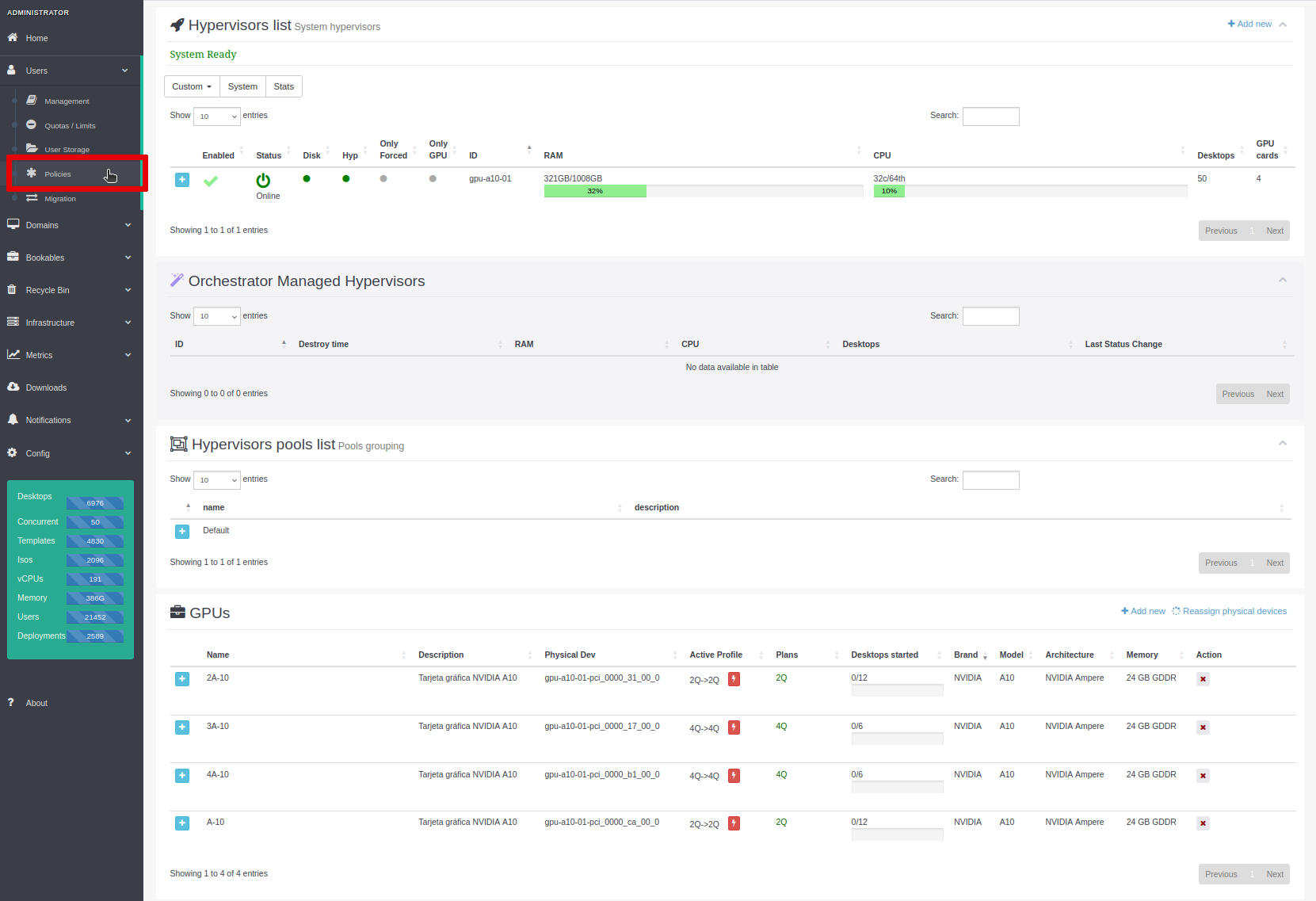Toggle the Only Forced indicator for gpu-a10-01
This screenshot has width=1316, height=901.
(383, 179)
